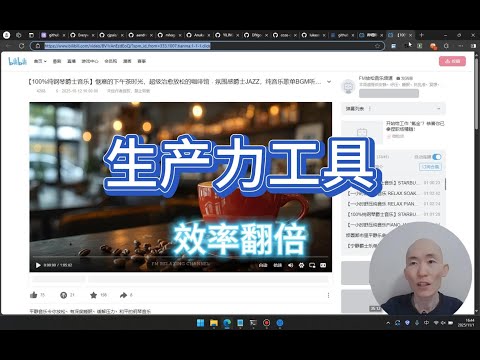Open the taskbar clock showing the date and time
480x360 pixels.
click(x=465, y=323)
